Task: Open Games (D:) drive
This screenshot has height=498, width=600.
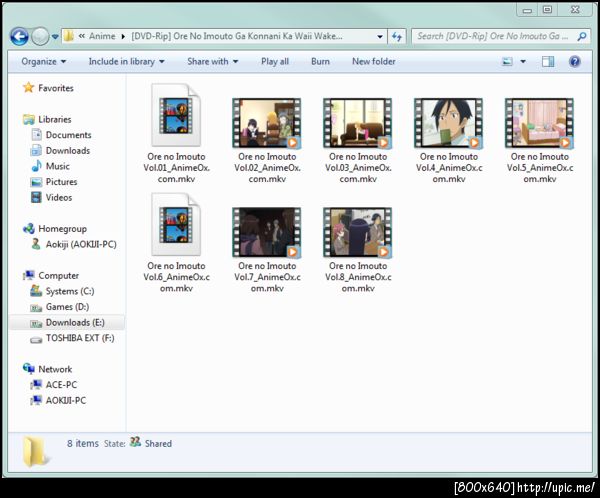Action: 67,307
